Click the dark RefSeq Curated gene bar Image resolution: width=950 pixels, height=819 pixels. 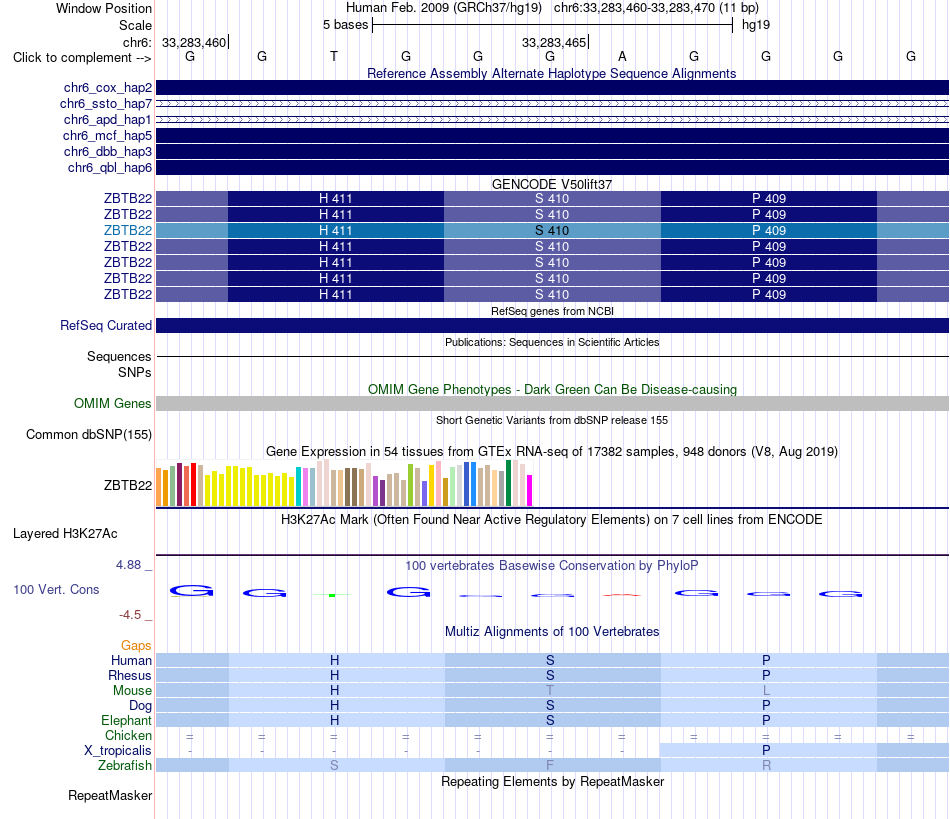[552, 325]
